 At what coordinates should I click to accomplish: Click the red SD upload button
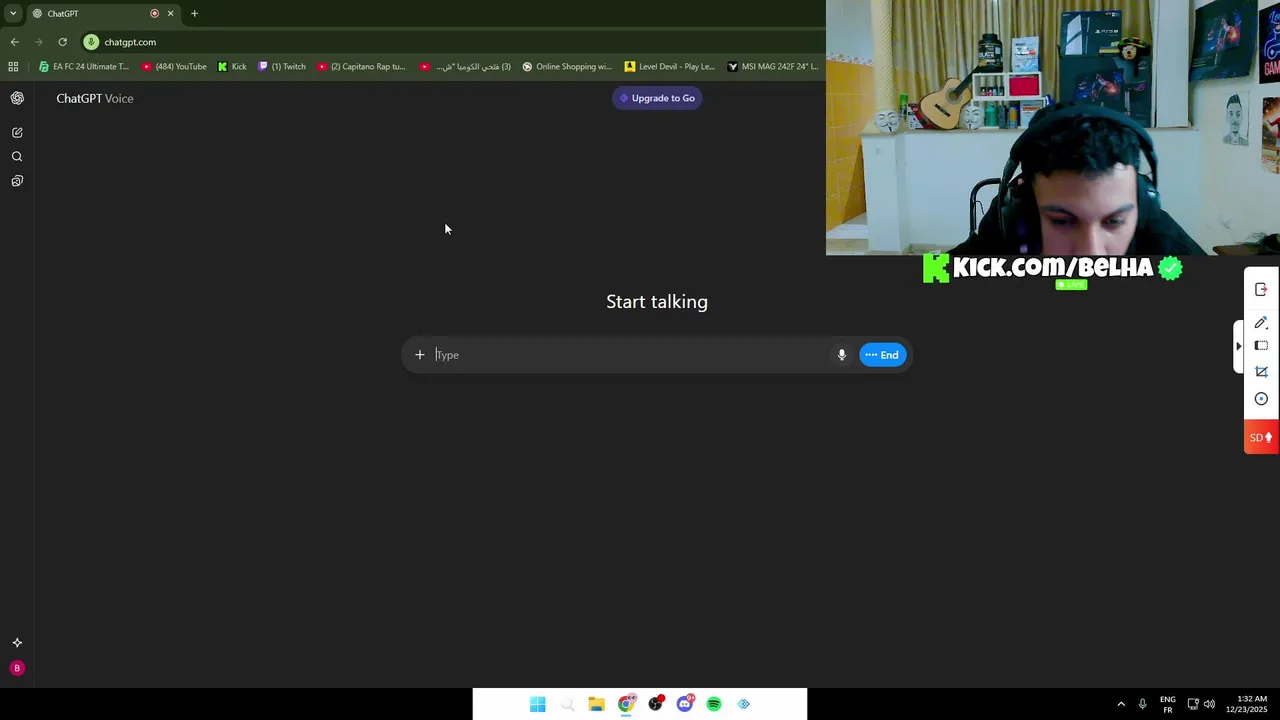pyautogui.click(x=1261, y=437)
